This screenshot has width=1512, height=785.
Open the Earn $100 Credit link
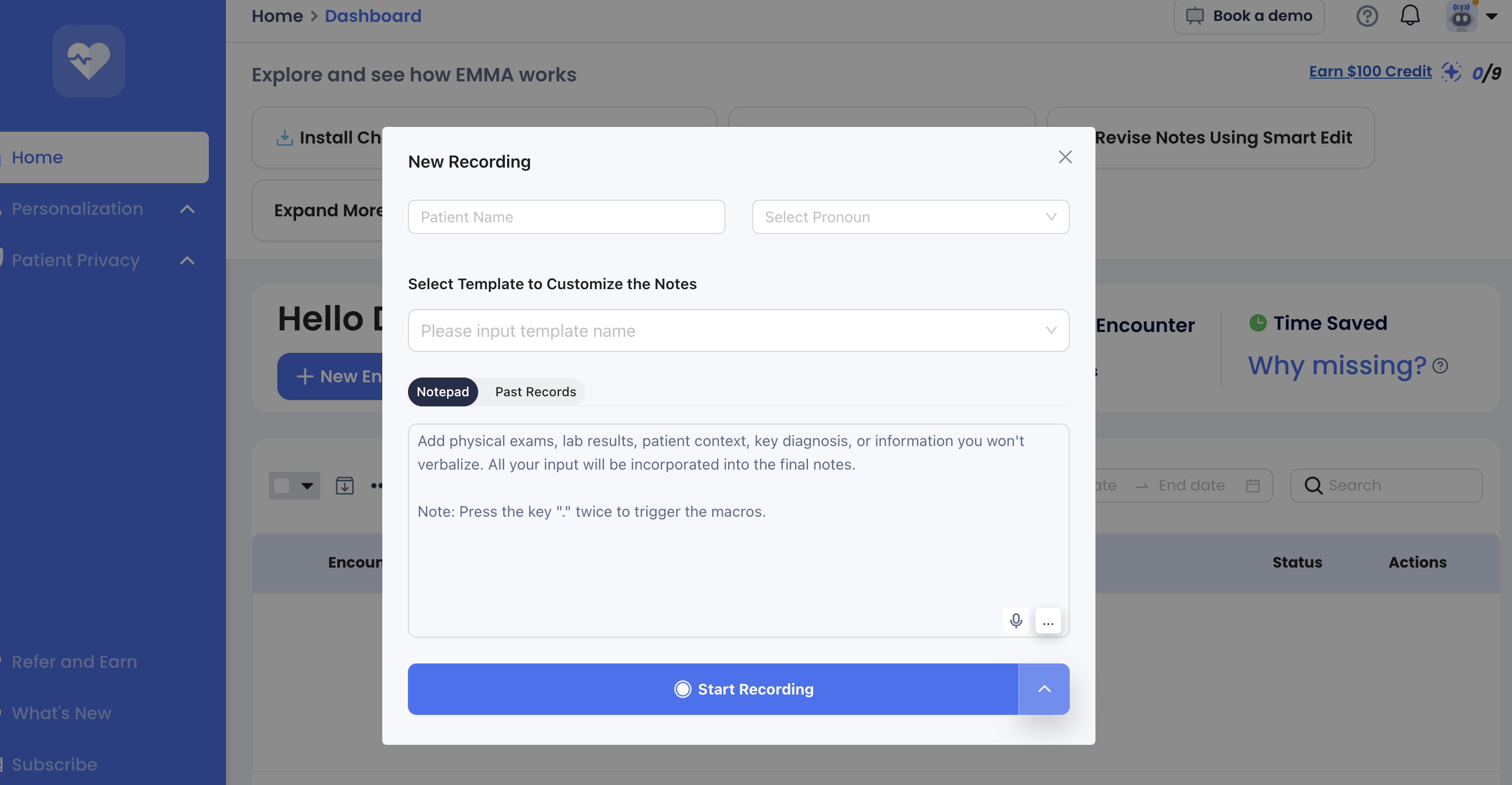pyautogui.click(x=1370, y=72)
